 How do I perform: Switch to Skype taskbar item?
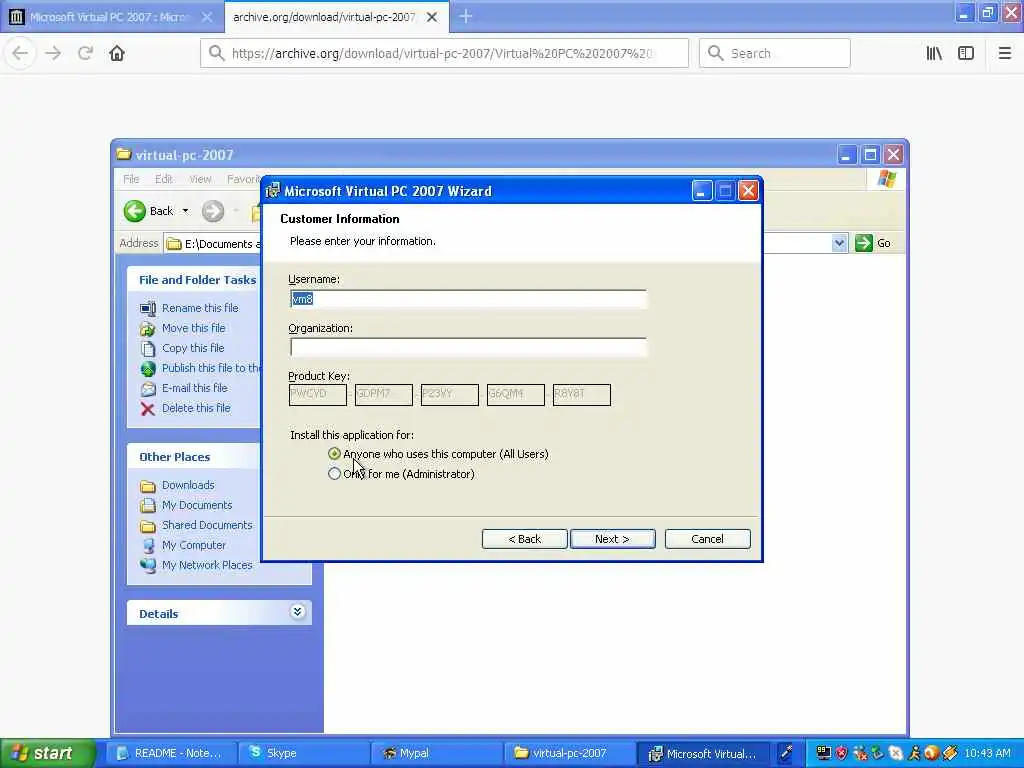click(x=302, y=753)
